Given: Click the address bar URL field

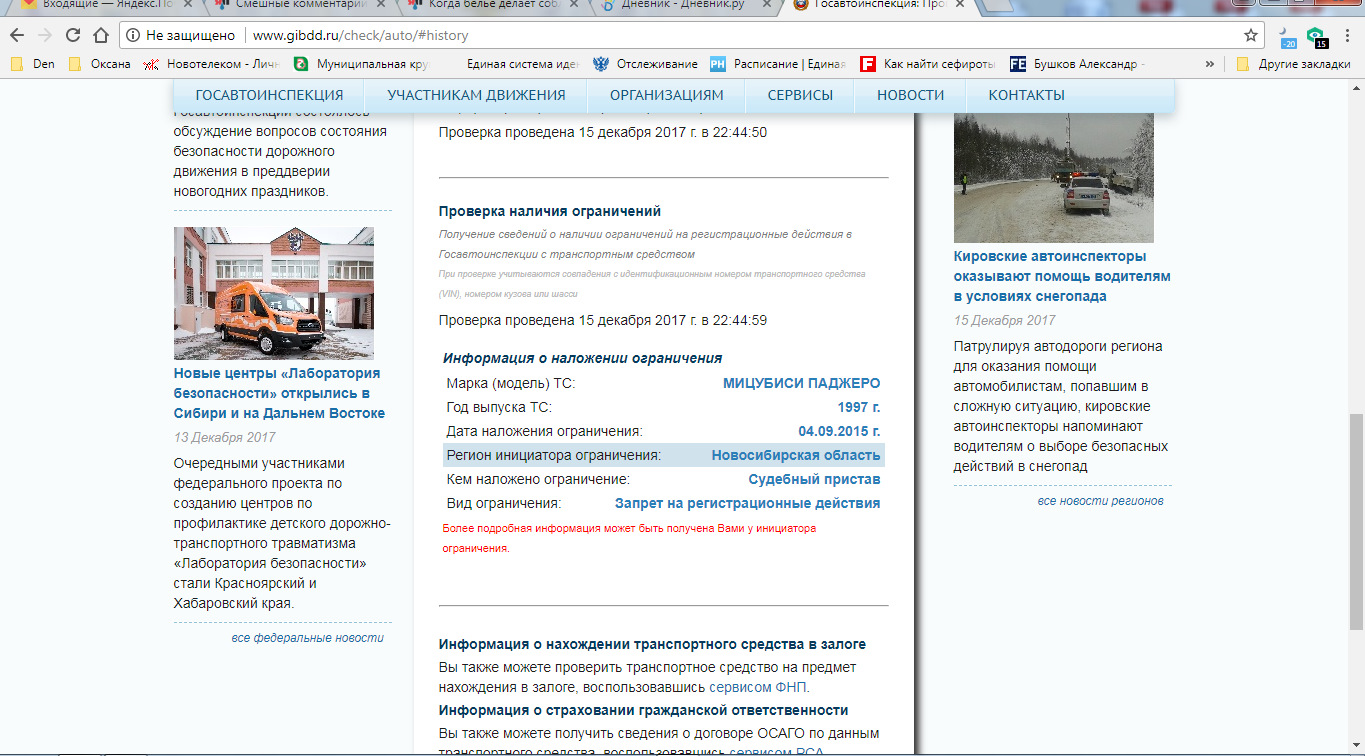Looking at the screenshot, I should click(740, 35).
